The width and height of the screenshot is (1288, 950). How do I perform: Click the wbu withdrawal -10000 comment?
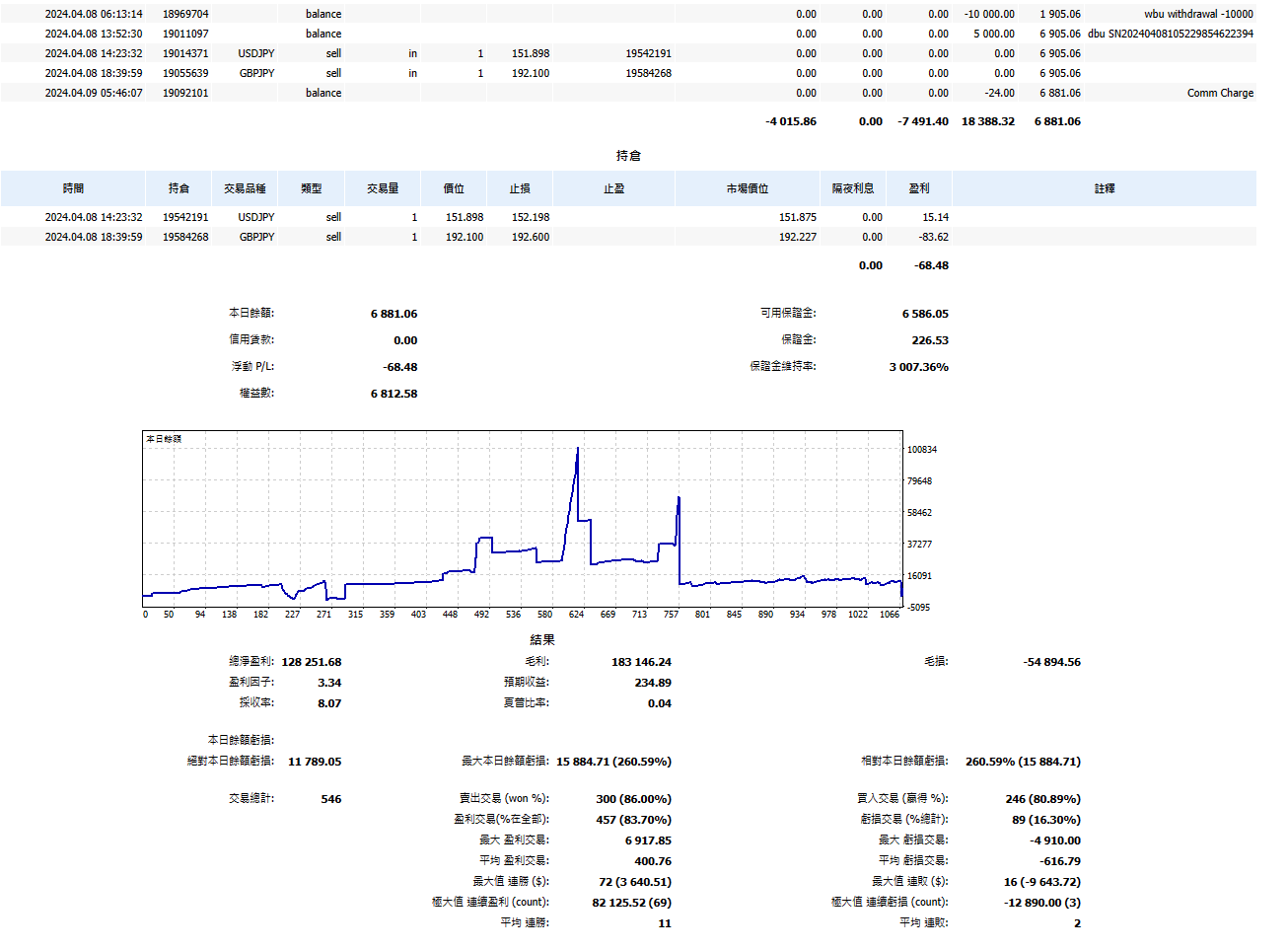[x=1198, y=14]
